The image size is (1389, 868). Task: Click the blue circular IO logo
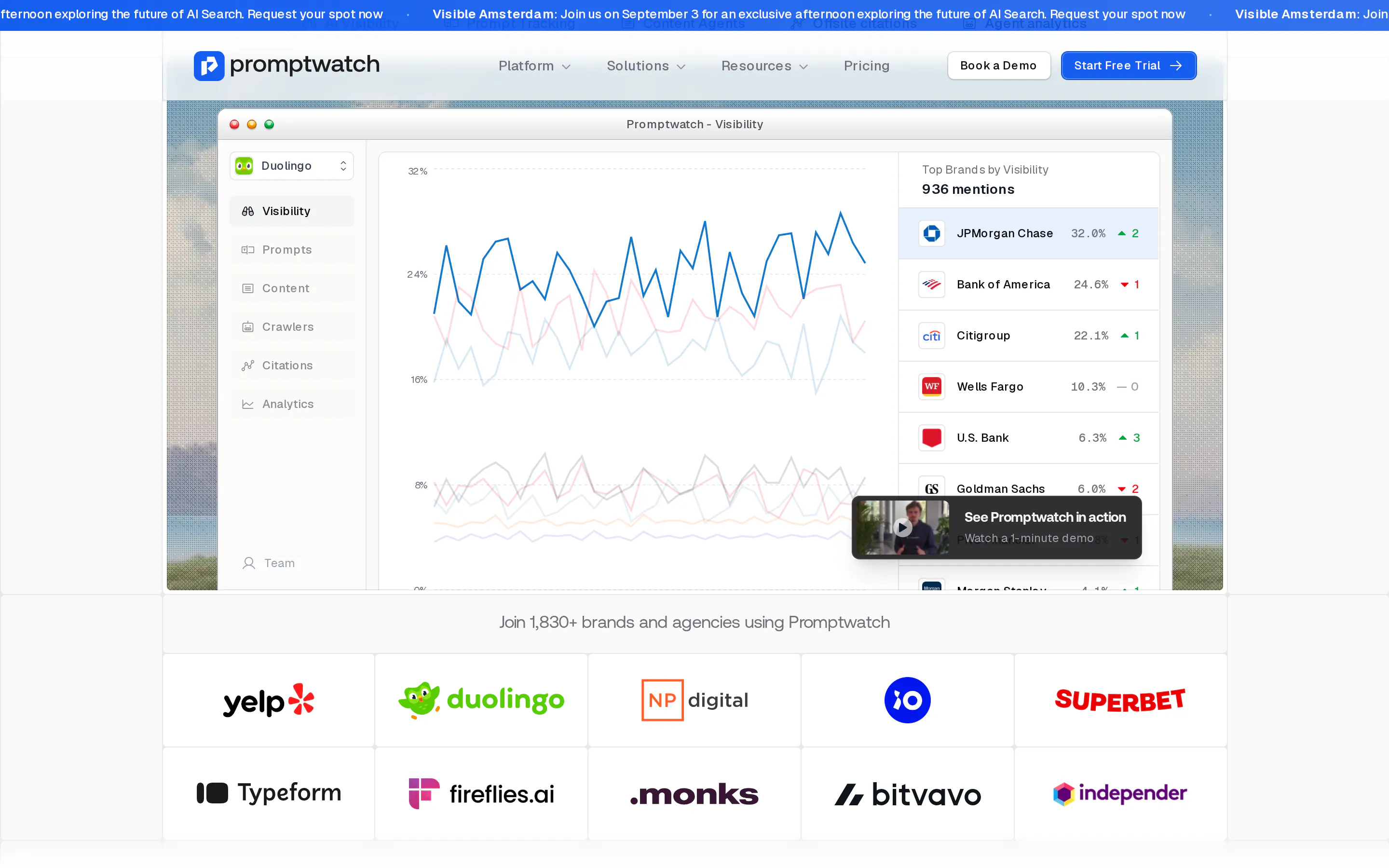pos(908,700)
